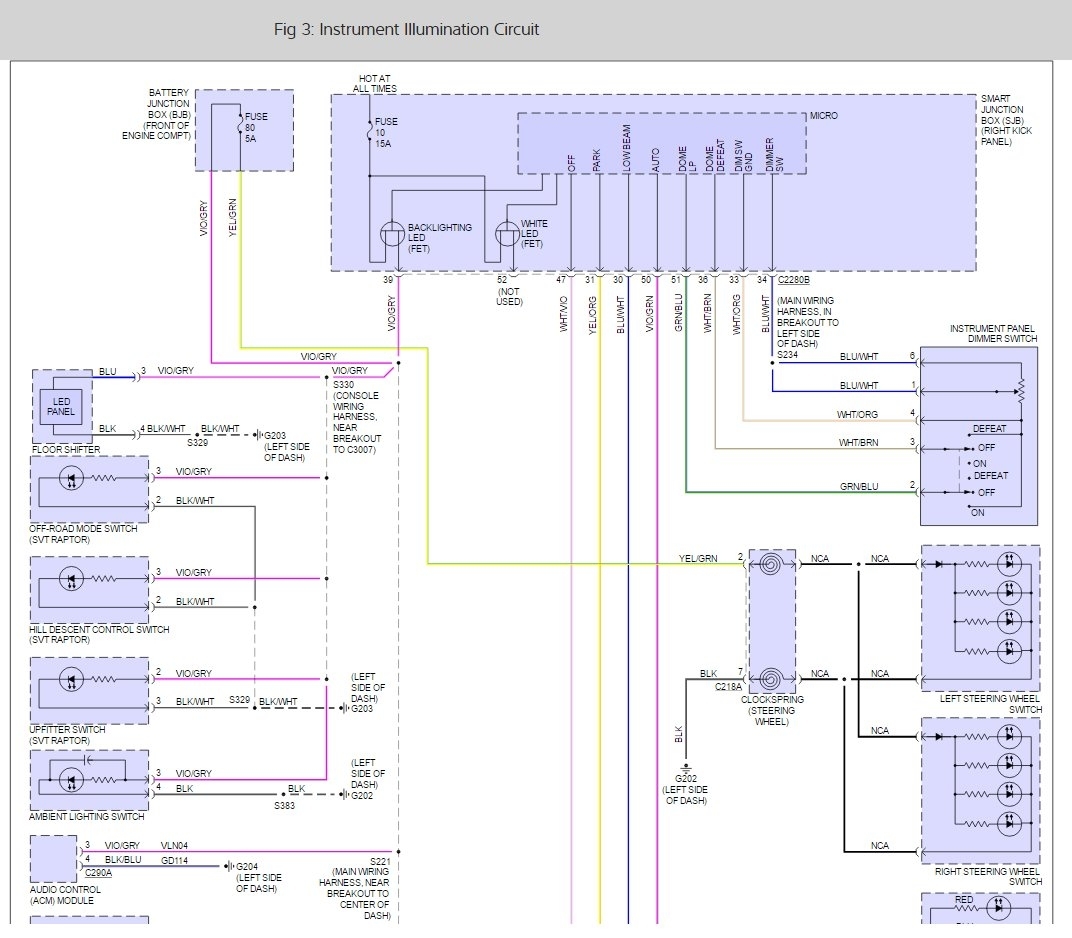Click the Backlighting LED (FET) symbol

click(392, 235)
